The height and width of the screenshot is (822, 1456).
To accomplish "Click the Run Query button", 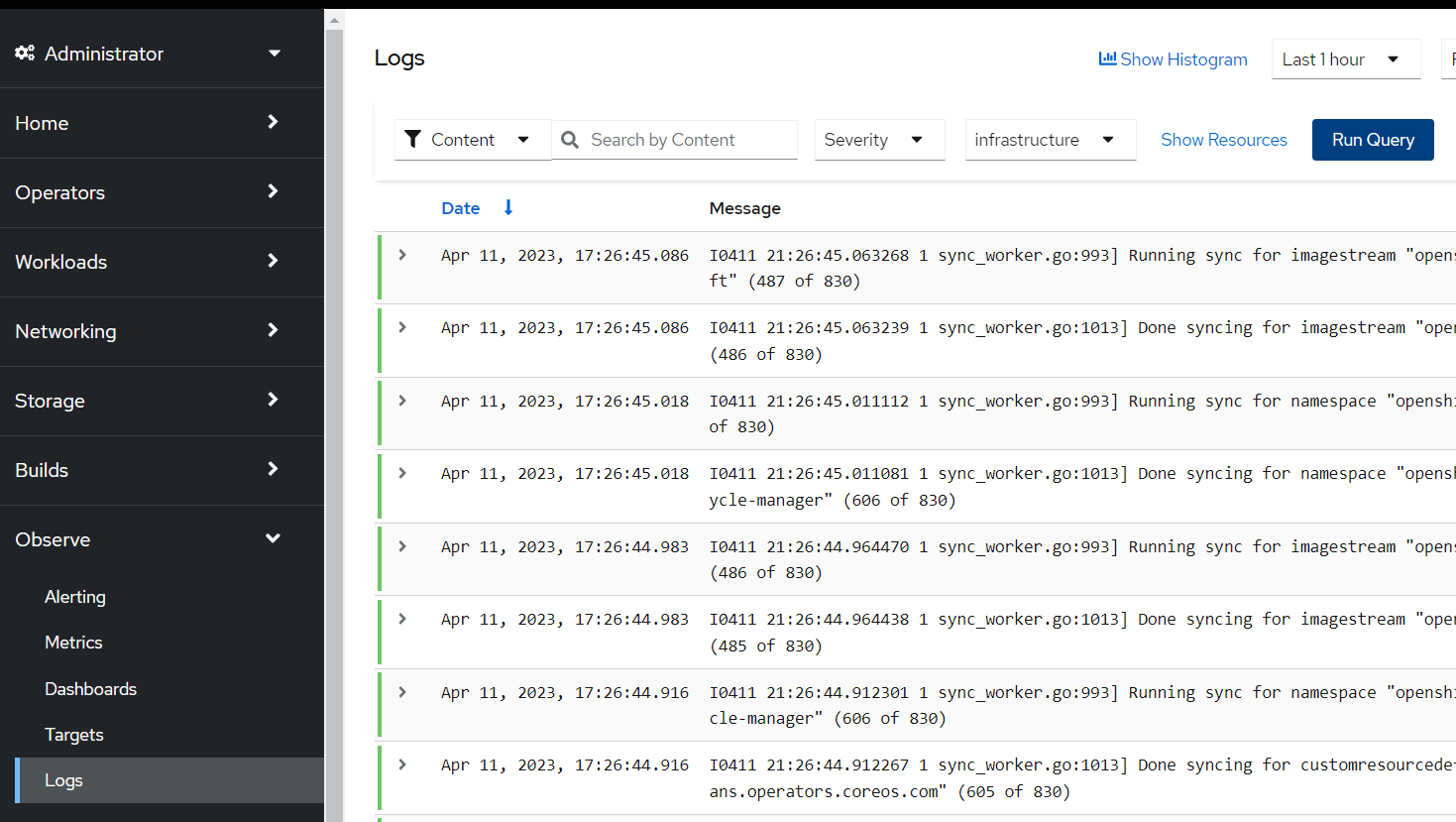I will click(1373, 139).
